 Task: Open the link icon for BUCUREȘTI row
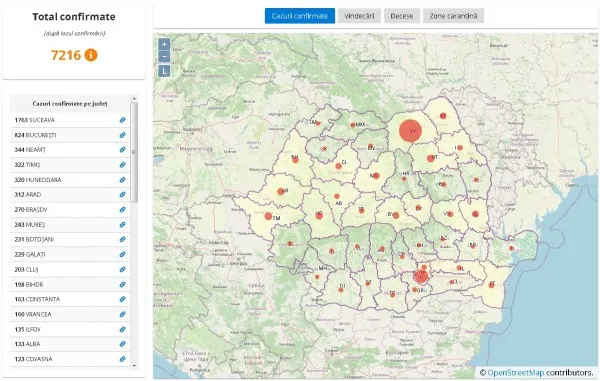click(x=122, y=135)
